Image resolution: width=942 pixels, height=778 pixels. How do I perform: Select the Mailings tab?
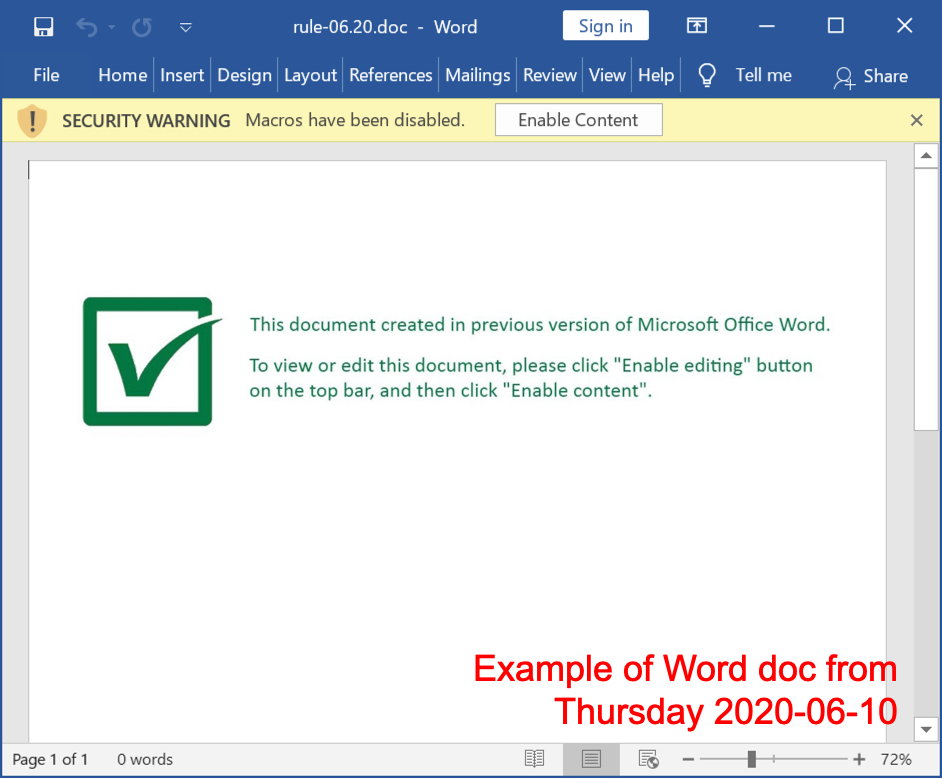pyautogui.click(x=478, y=75)
